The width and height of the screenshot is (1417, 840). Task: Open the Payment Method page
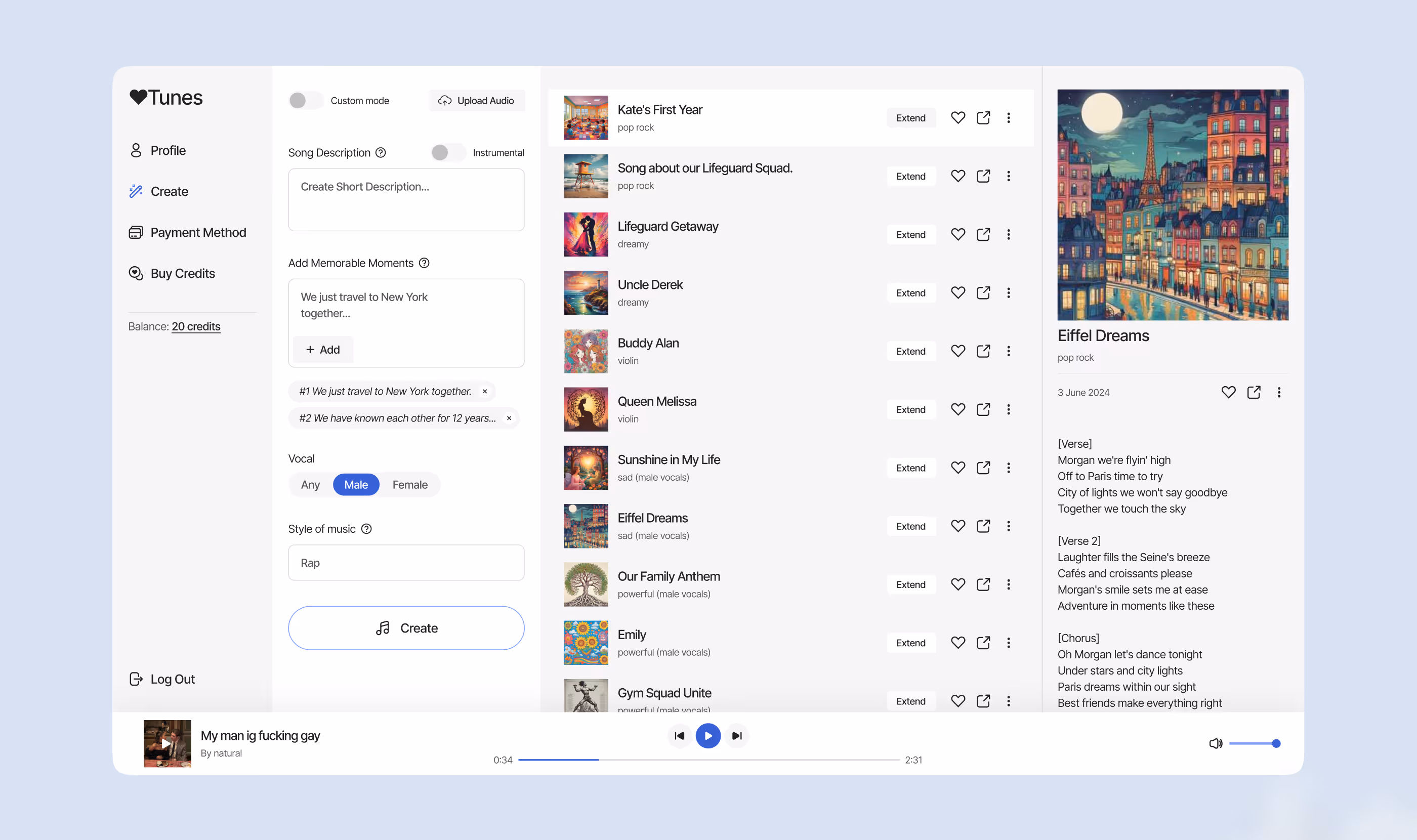pyautogui.click(x=197, y=232)
